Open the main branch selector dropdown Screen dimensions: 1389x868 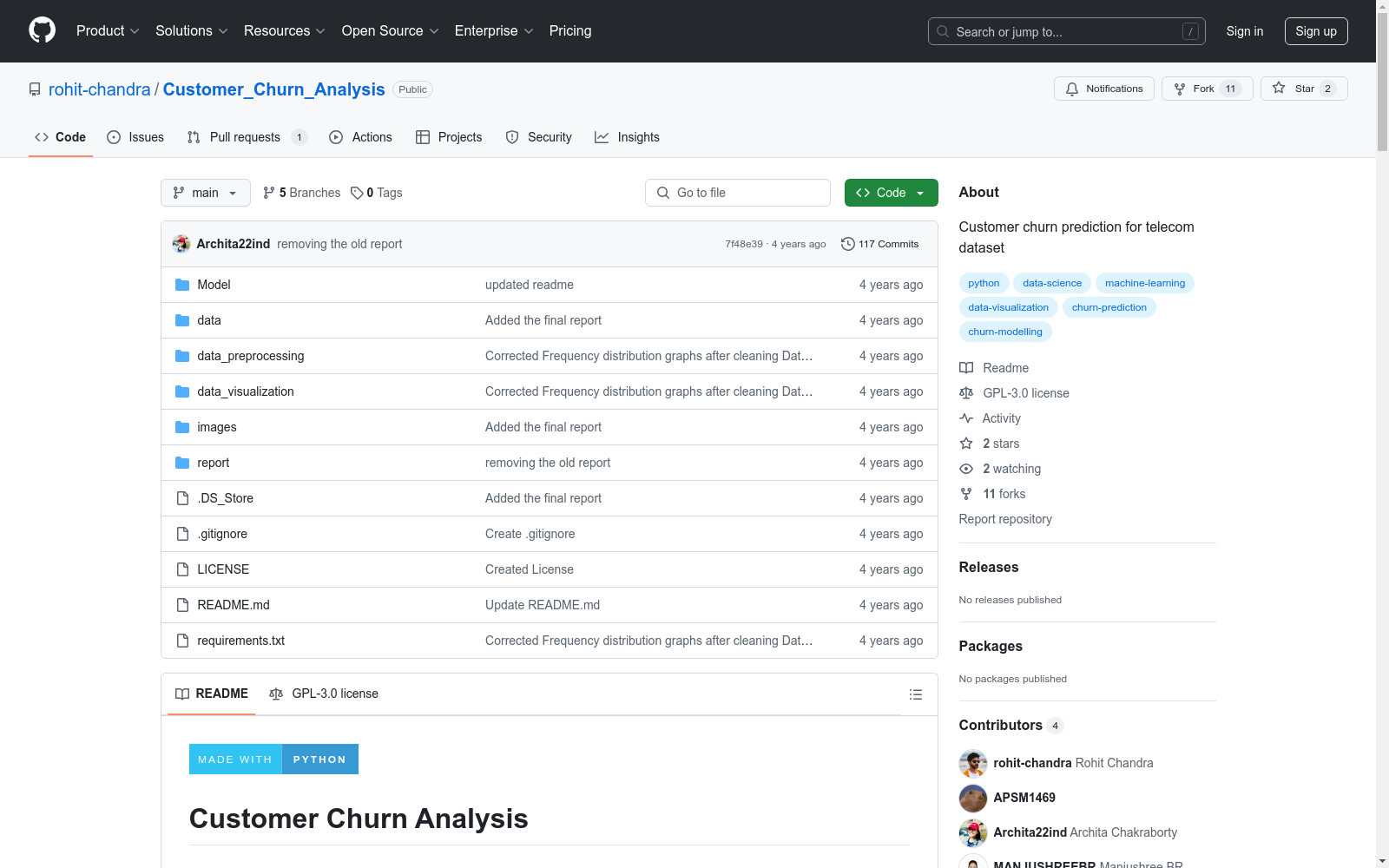coord(206,193)
